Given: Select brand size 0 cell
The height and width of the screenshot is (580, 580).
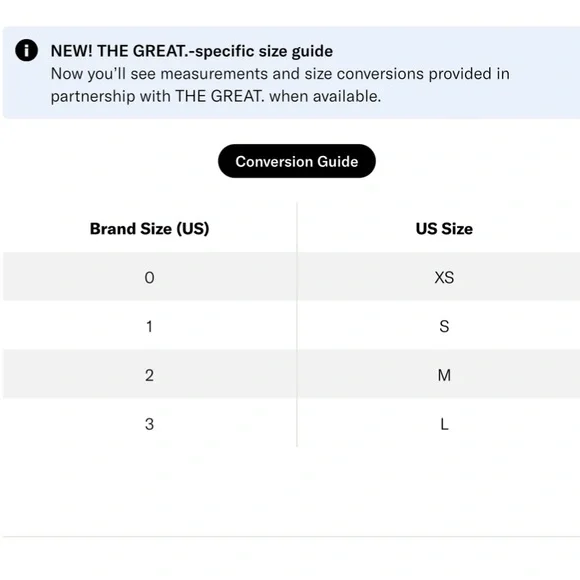Looking at the screenshot, I should click(x=149, y=277).
